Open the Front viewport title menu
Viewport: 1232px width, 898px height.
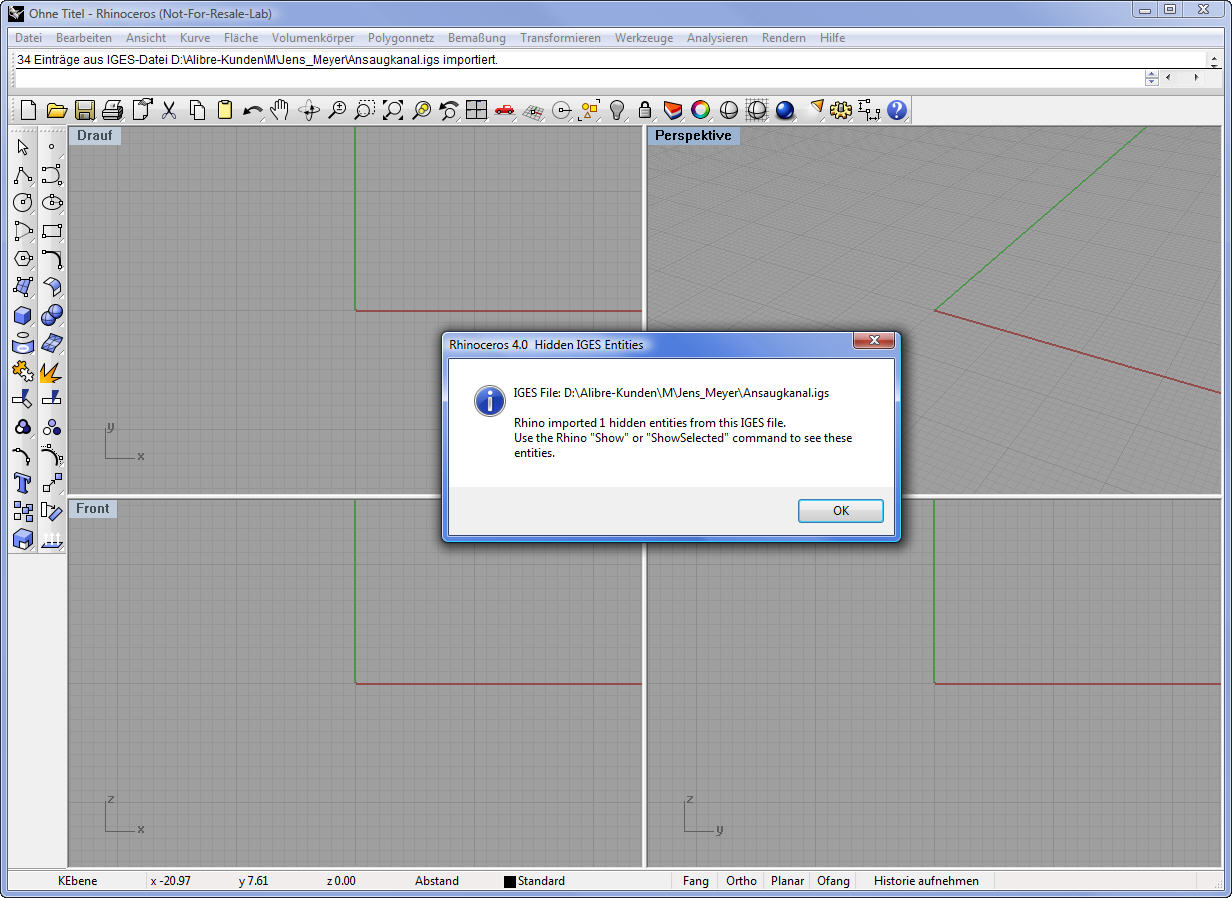[93, 508]
